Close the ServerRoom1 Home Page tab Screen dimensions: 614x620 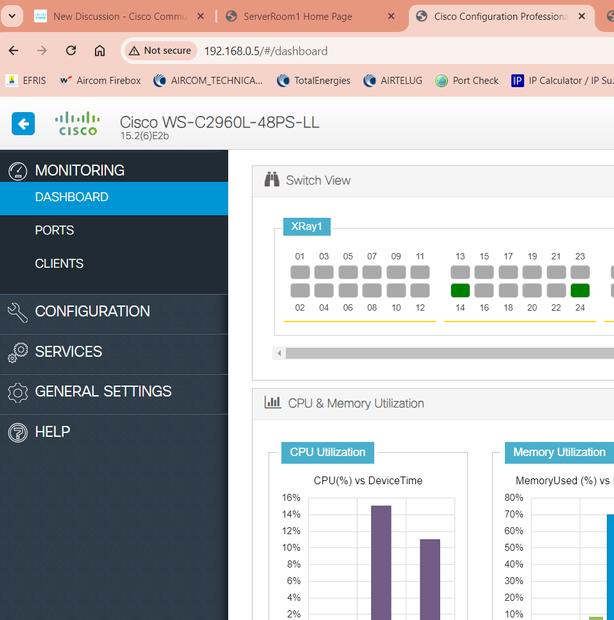tap(391, 16)
